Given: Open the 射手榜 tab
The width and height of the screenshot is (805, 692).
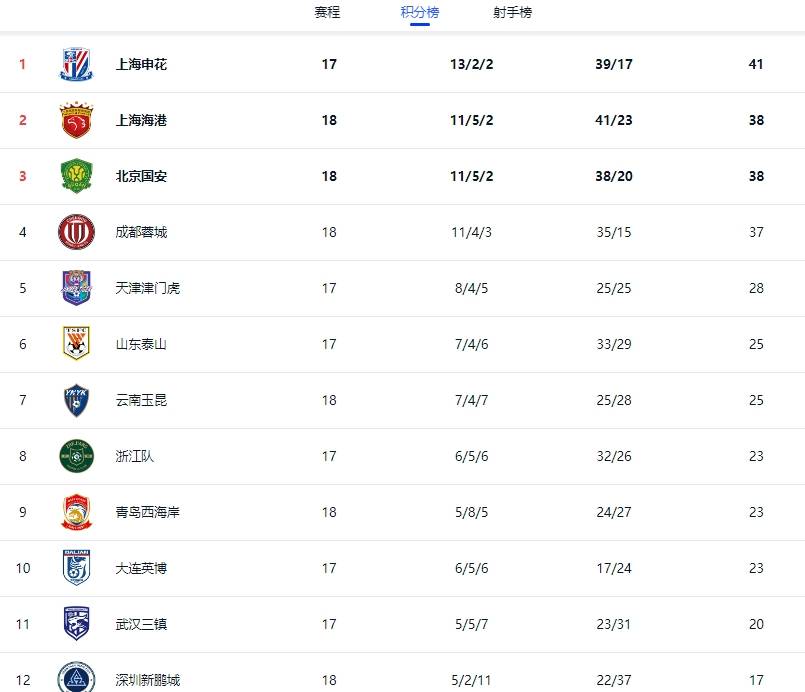Looking at the screenshot, I should [512, 13].
